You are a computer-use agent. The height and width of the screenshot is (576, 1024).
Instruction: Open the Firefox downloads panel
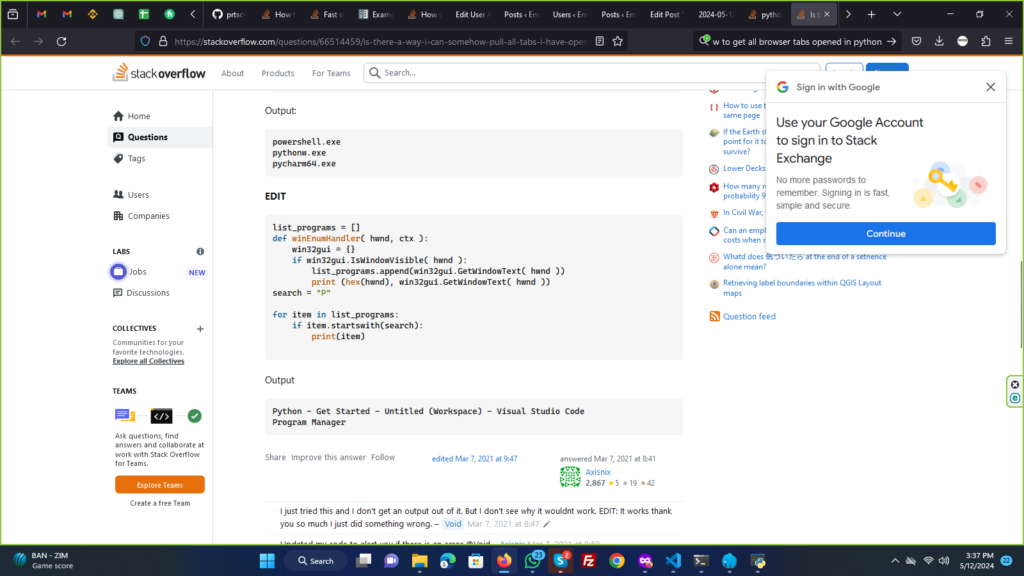coord(938,41)
